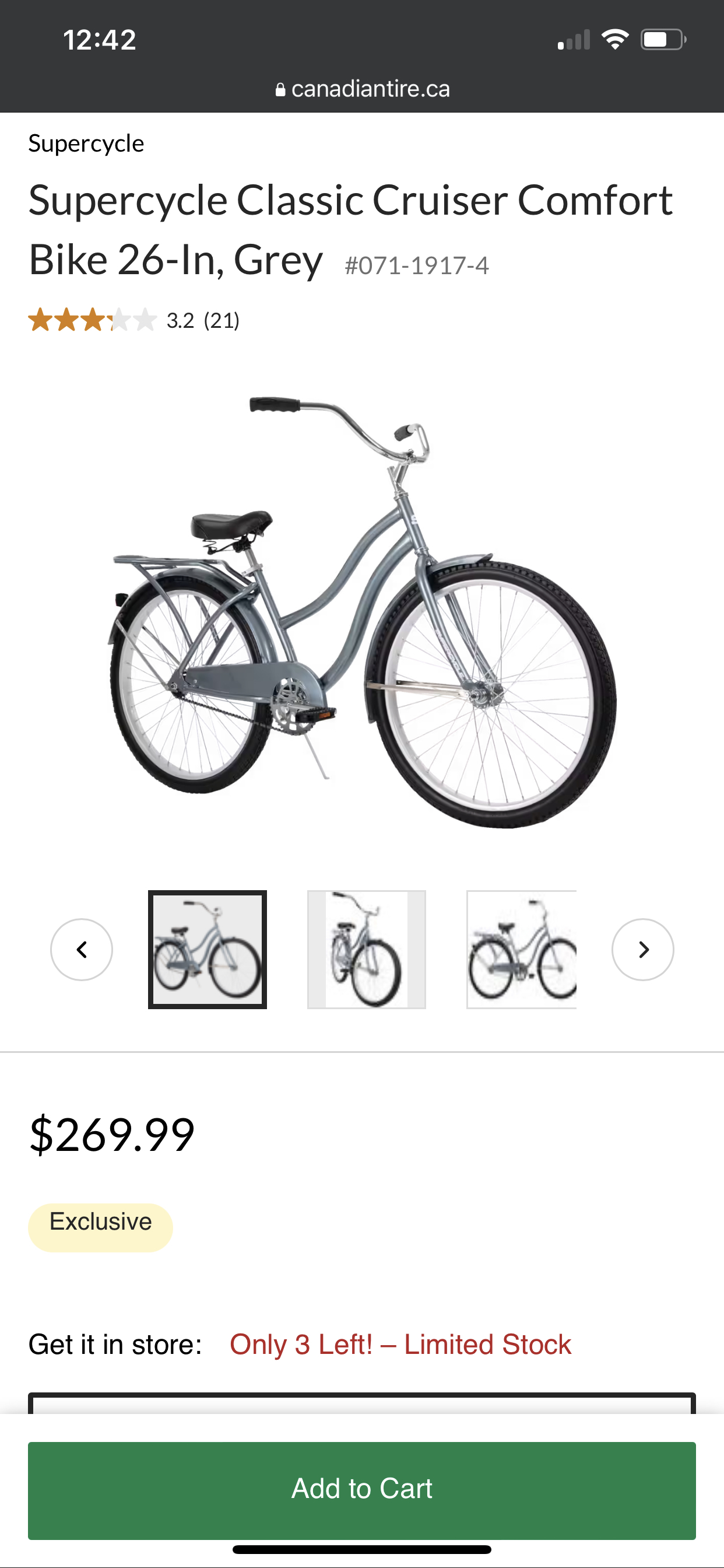This screenshot has width=724, height=1568.
Task: Open the store selection box below stock
Action: coord(362,1403)
